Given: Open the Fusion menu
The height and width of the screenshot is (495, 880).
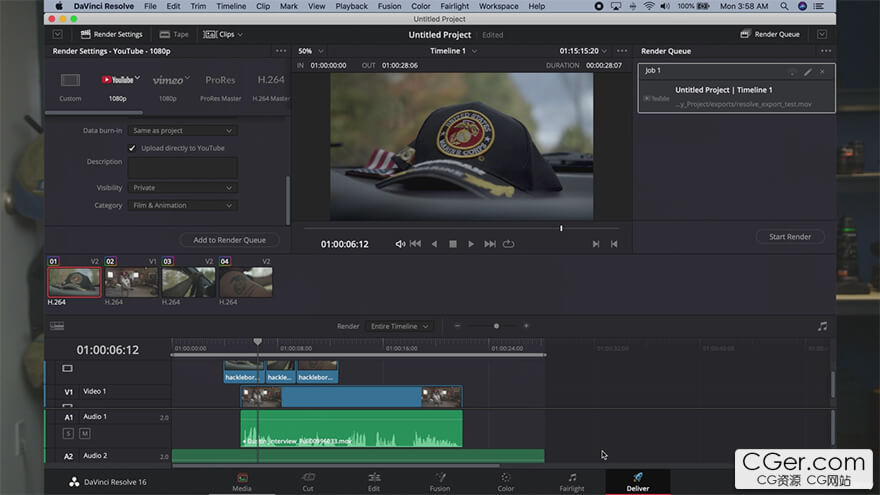Looking at the screenshot, I should point(389,6).
